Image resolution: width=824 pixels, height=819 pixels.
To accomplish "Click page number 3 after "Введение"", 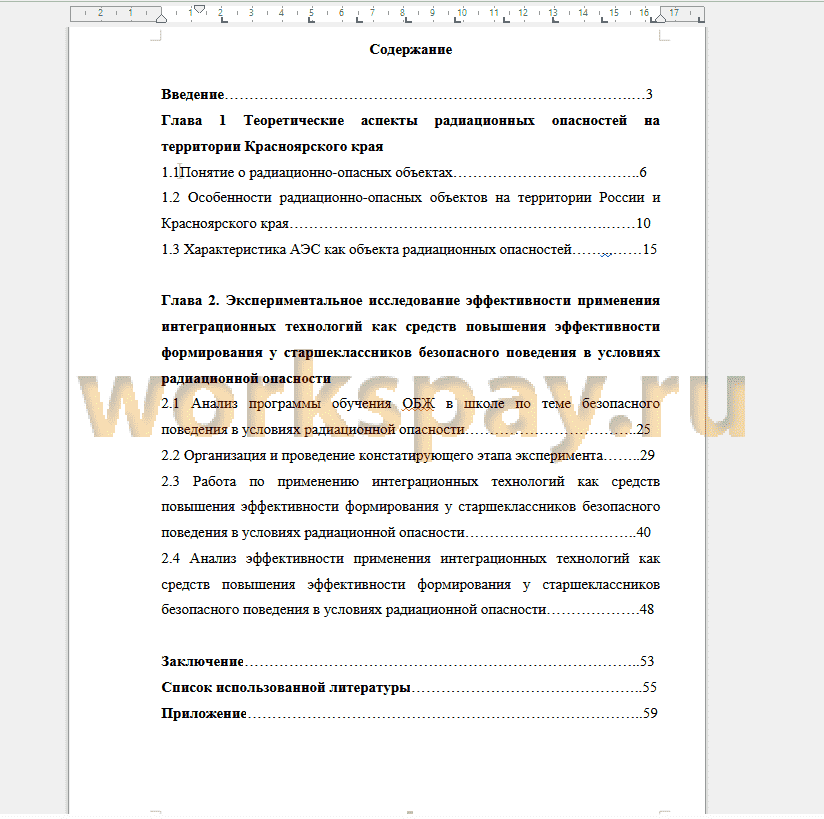I will 649,94.
